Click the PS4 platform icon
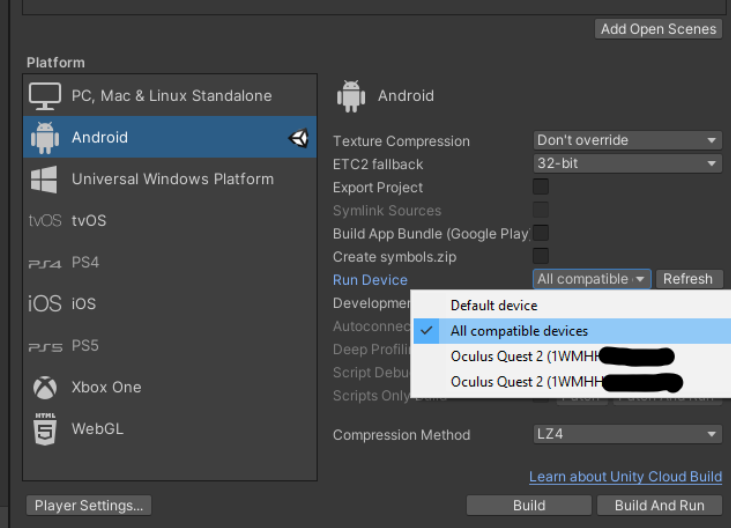The image size is (731, 528). click(45, 263)
